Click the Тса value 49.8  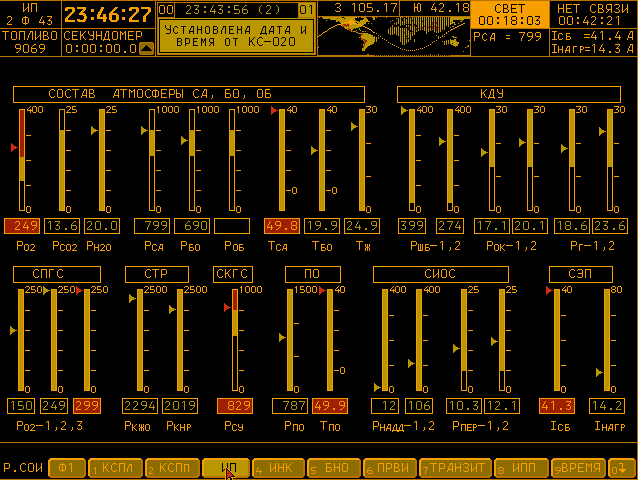[x=282, y=226]
